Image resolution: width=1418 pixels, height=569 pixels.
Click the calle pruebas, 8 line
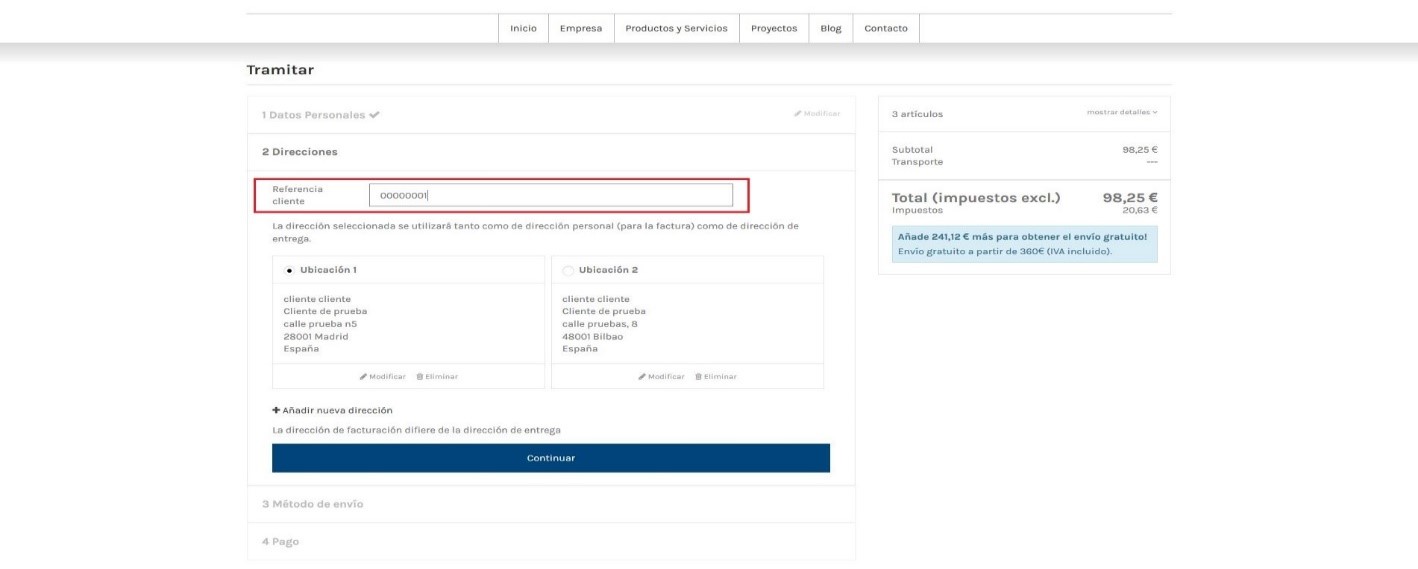[x=600, y=324]
